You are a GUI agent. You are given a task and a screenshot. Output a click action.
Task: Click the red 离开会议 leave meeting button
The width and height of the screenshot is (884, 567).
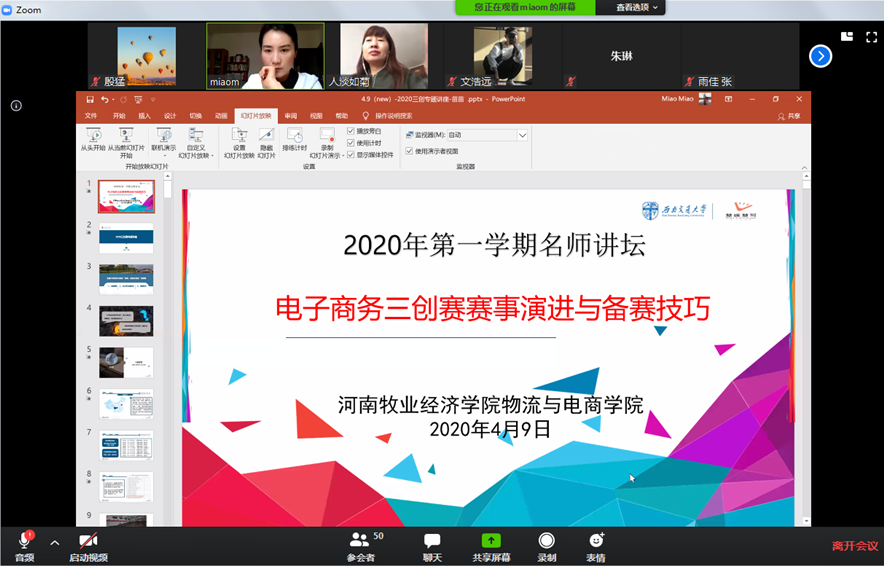855,546
